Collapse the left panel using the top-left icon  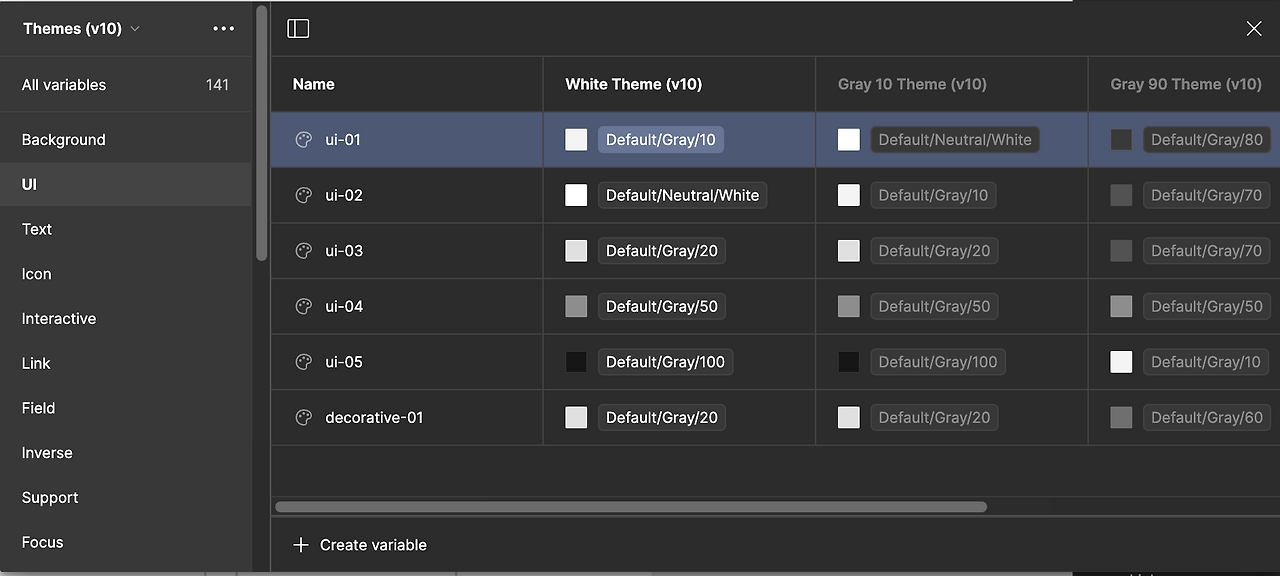tap(298, 28)
